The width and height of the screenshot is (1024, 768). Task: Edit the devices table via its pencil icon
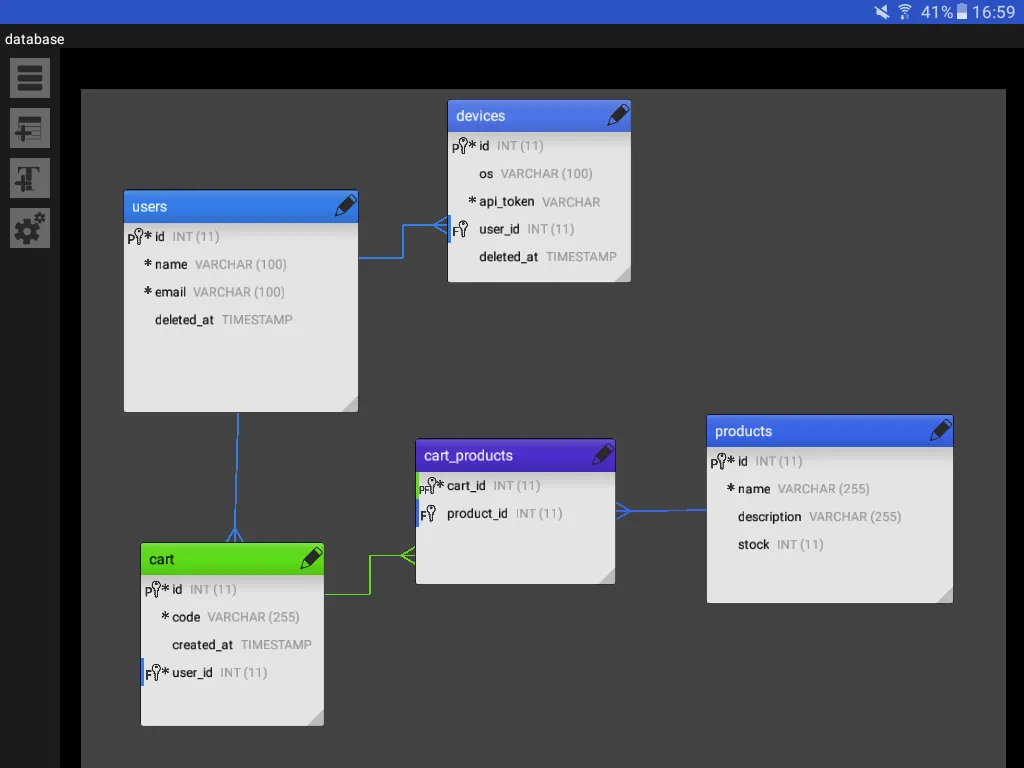point(618,115)
